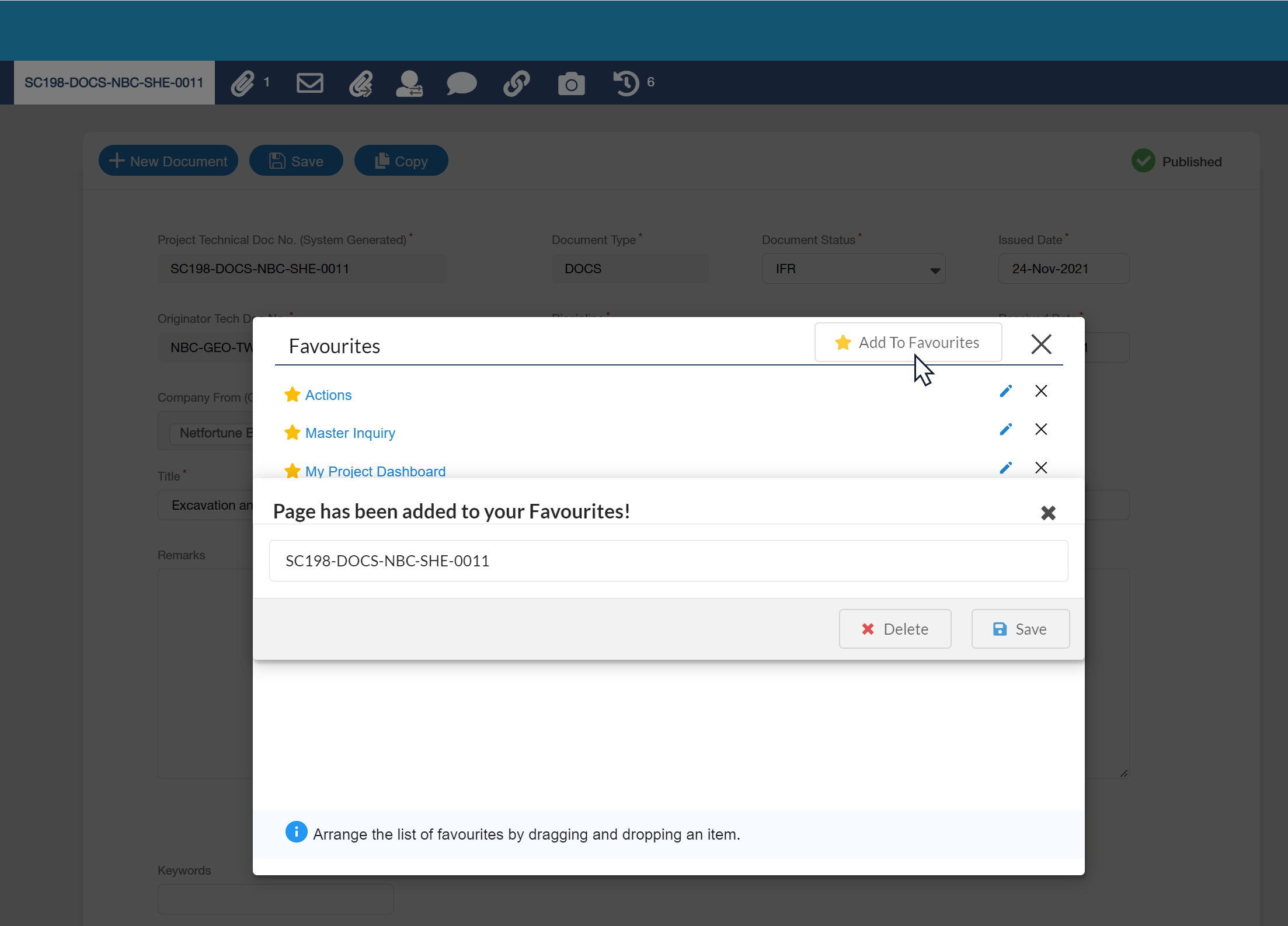Remove Master Inquiry from favourites
The width and height of the screenshot is (1288, 926).
pos(1041,430)
